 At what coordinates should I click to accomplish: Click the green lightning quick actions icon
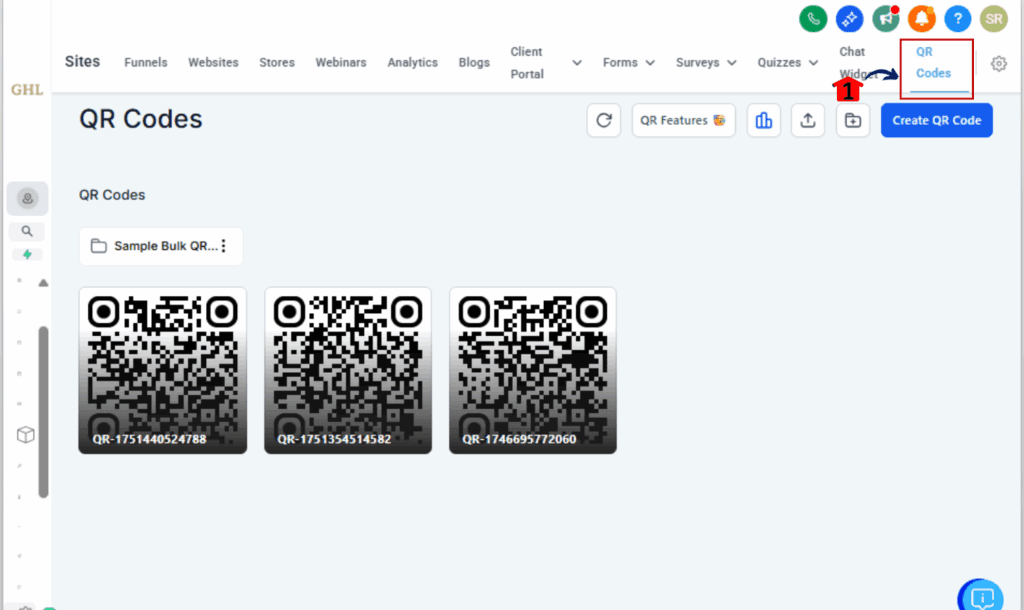click(27, 255)
